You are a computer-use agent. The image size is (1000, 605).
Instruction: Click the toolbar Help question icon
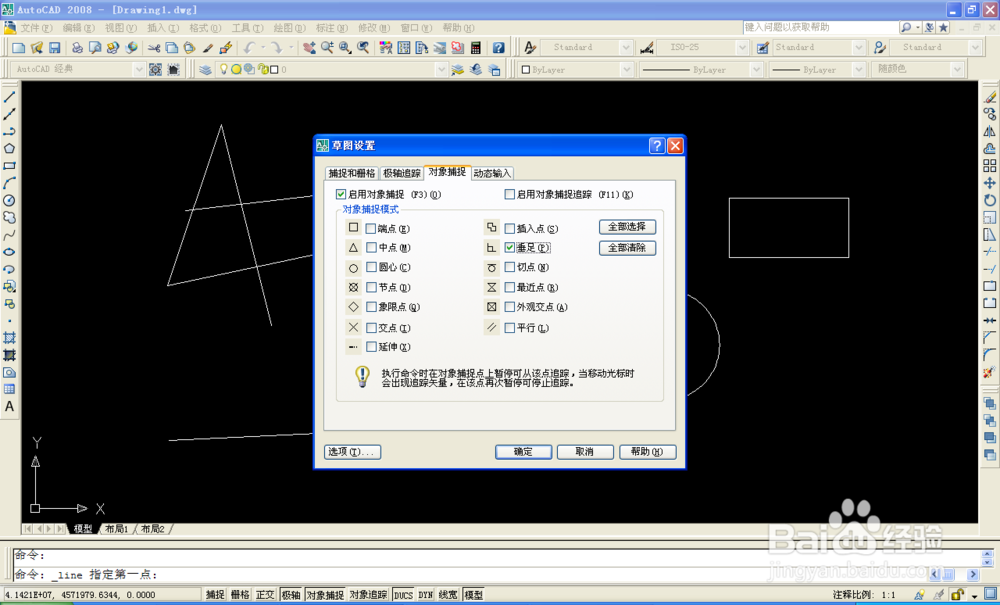click(499, 48)
